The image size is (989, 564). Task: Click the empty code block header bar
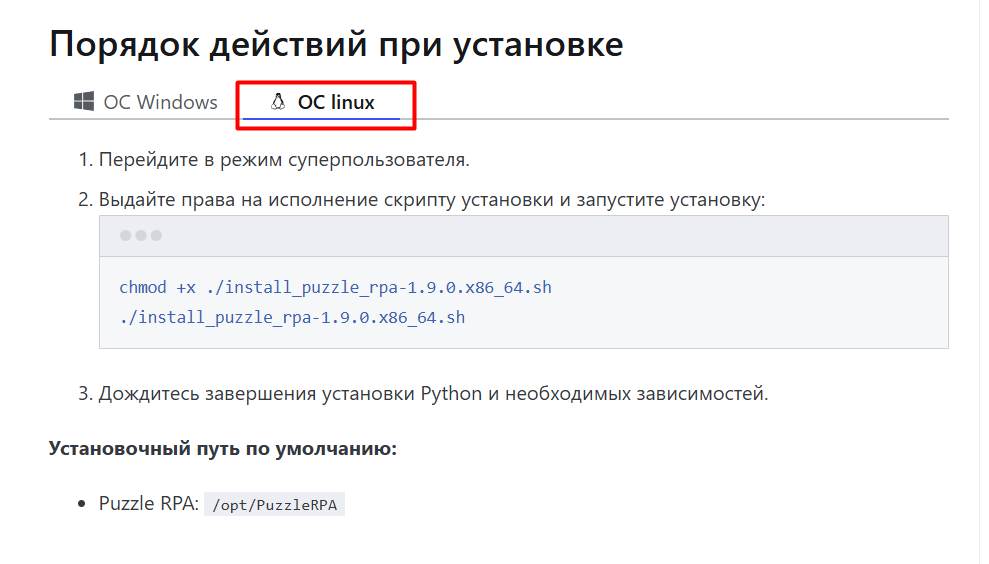tap(524, 236)
